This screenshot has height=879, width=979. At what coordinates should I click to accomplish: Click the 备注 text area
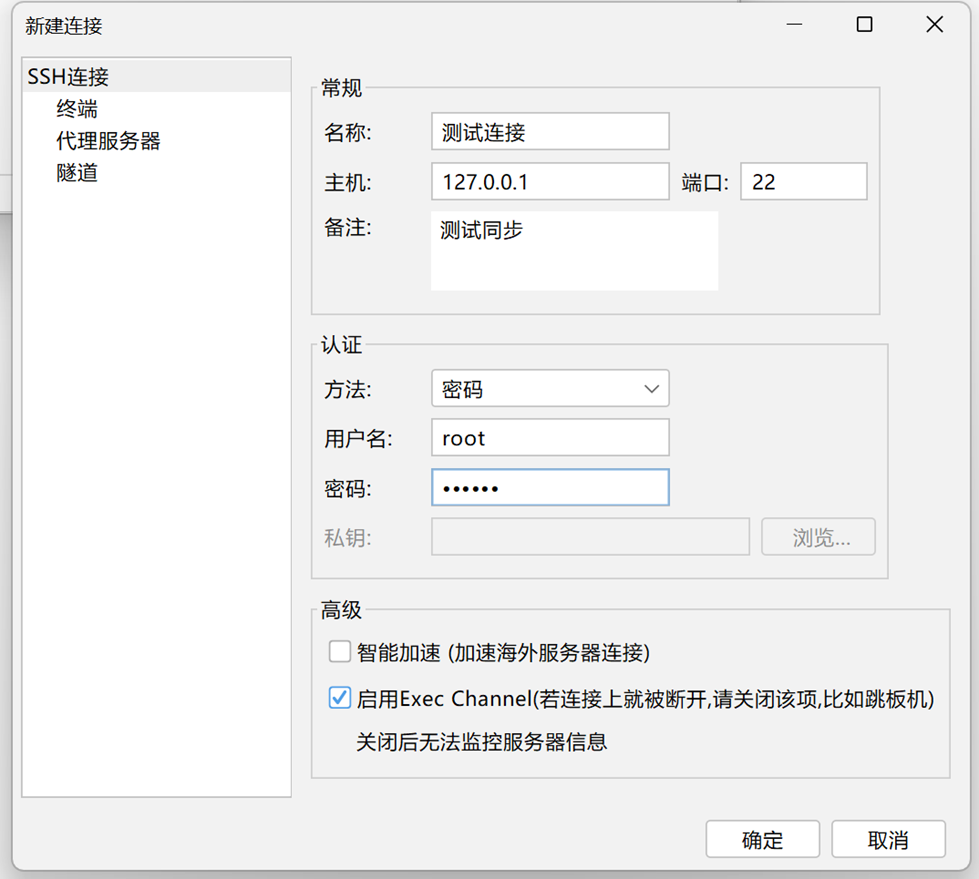pos(574,251)
